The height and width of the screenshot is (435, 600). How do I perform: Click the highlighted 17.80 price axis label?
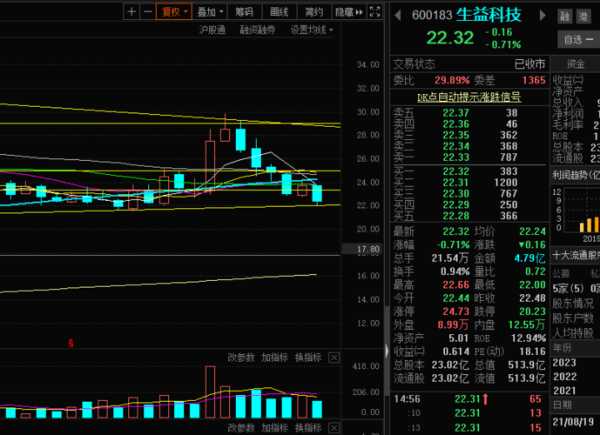(363, 250)
